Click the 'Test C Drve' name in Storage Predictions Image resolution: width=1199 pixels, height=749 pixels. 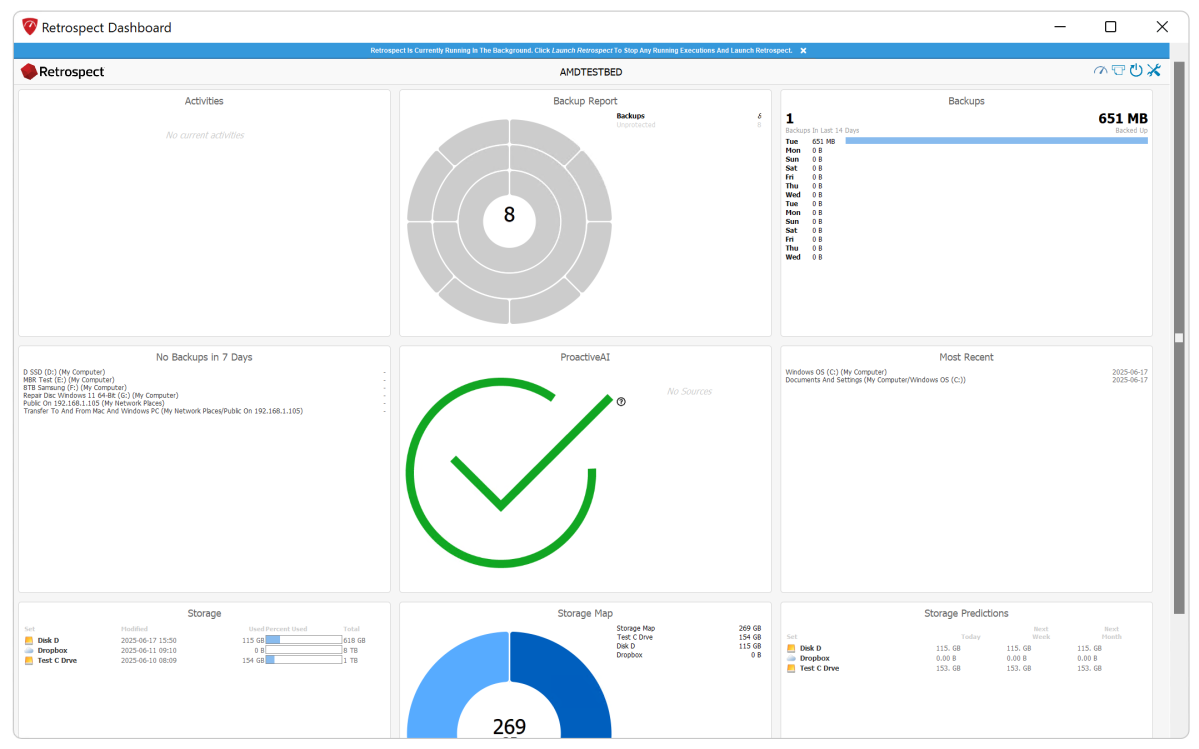(820, 668)
